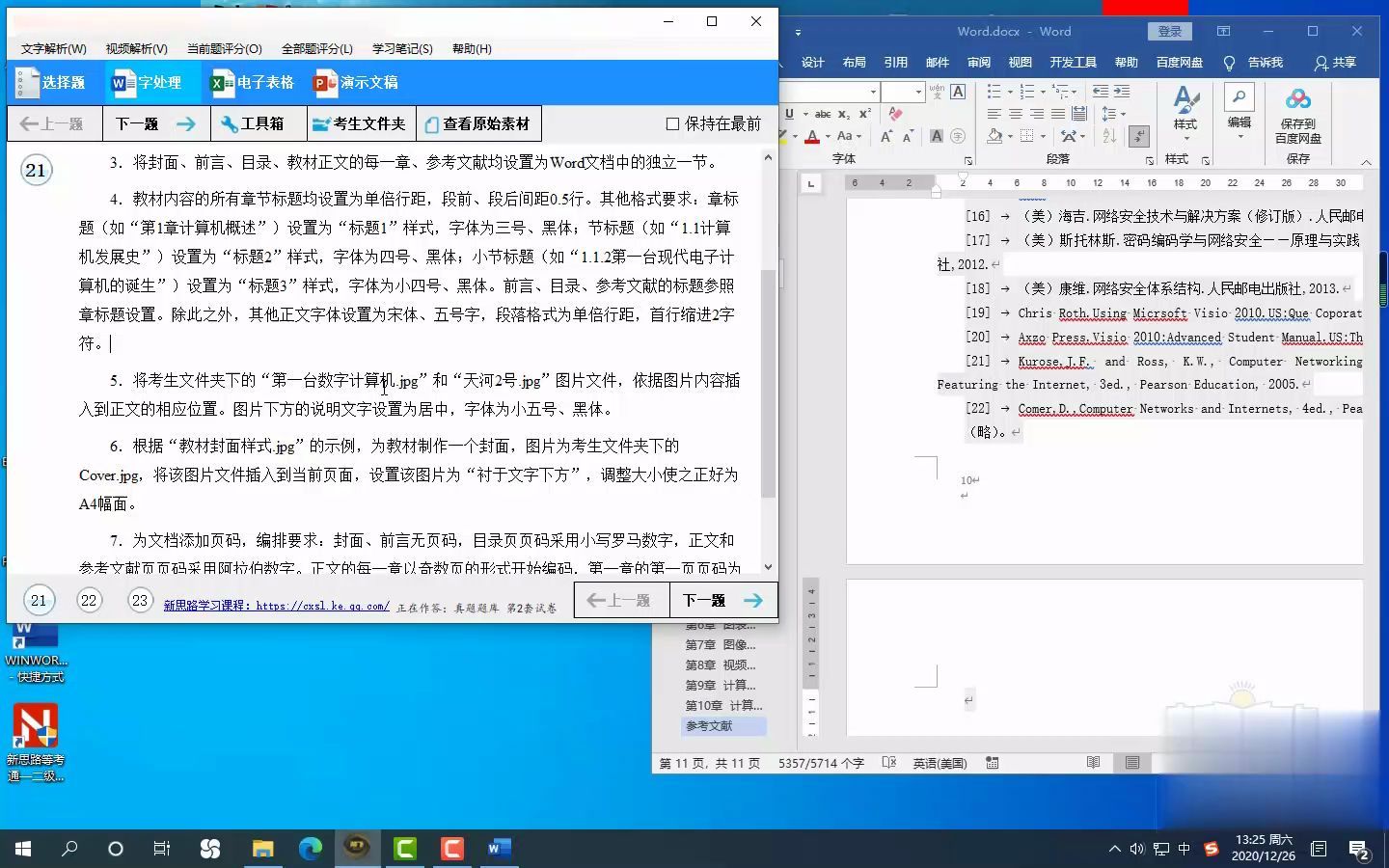The width and height of the screenshot is (1389, 868).
Task: Click the font color A icon
Action: click(x=812, y=137)
